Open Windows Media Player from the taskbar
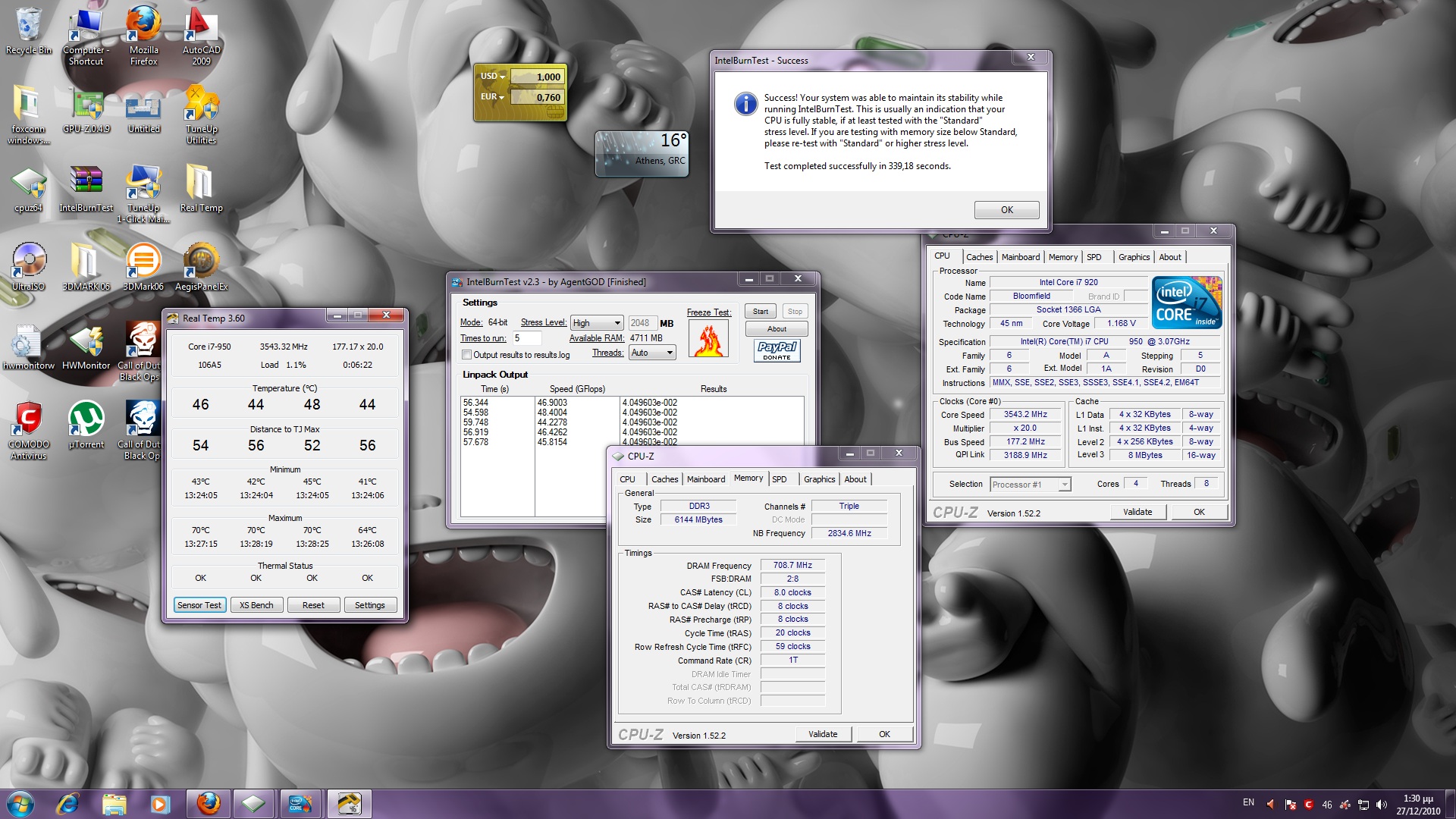The width and height of the screenshot is (1456, 819). tap(160, 804)
